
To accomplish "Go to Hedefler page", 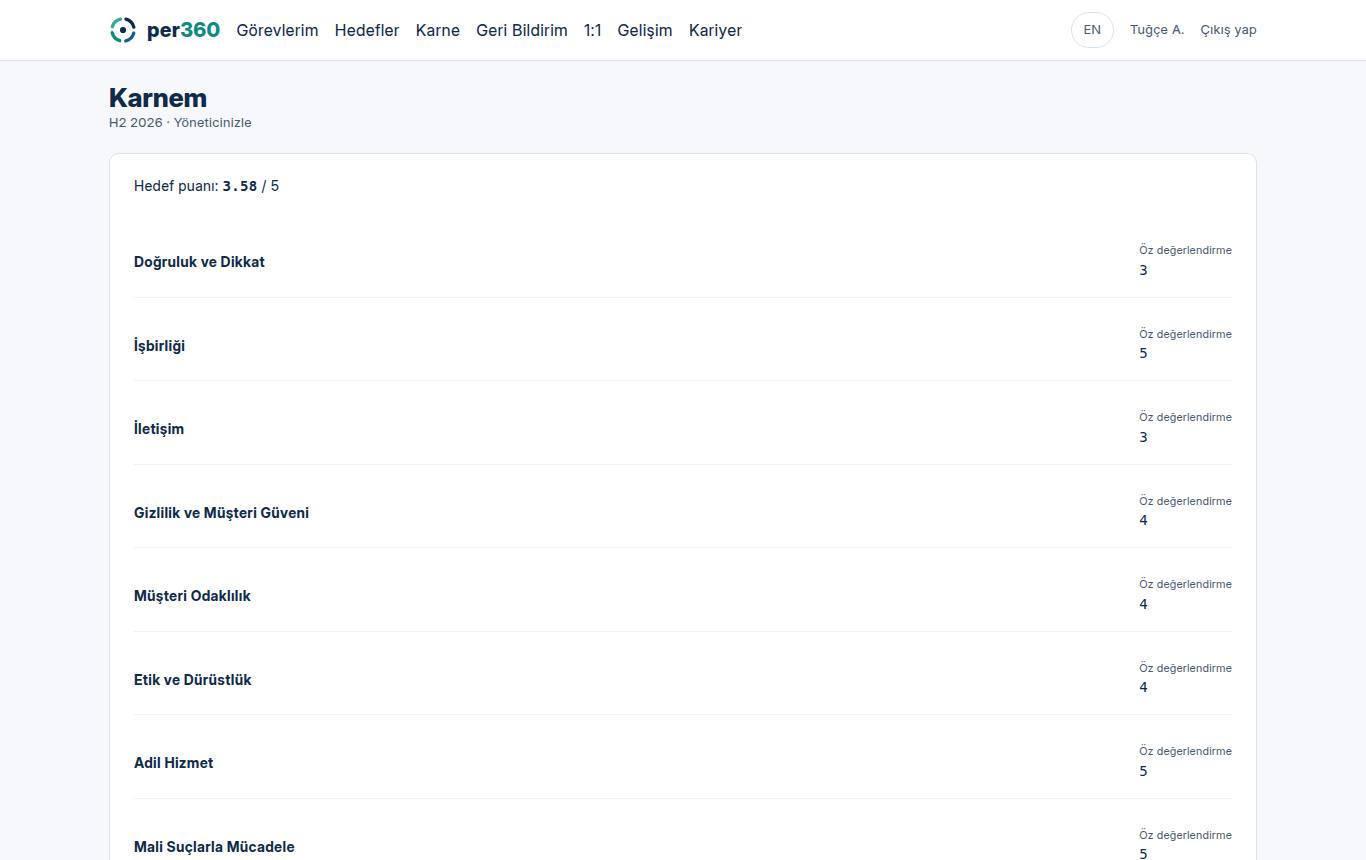I will pyautogui.click(x=367, y=30).
